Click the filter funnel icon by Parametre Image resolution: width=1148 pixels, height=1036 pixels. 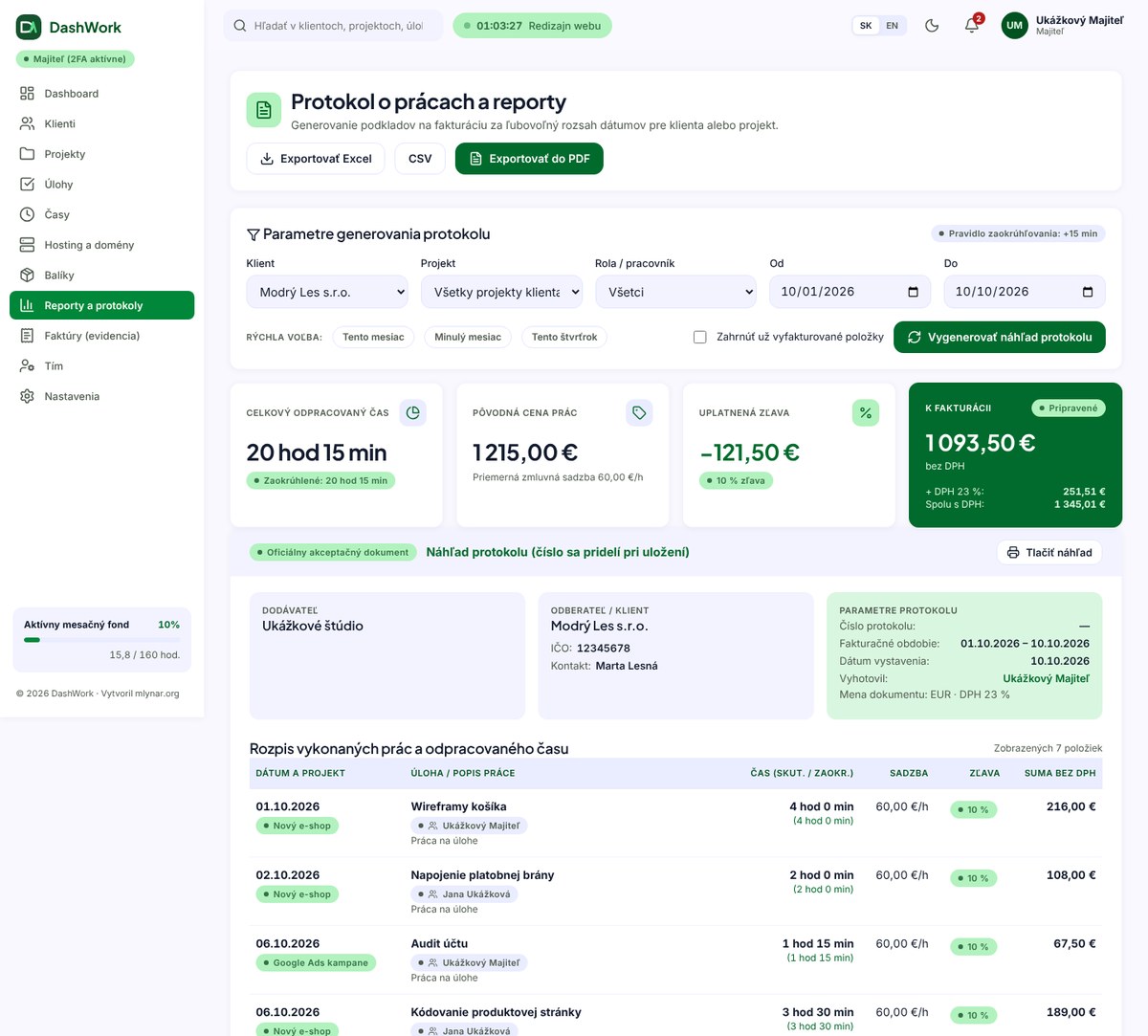coord(254,234)
